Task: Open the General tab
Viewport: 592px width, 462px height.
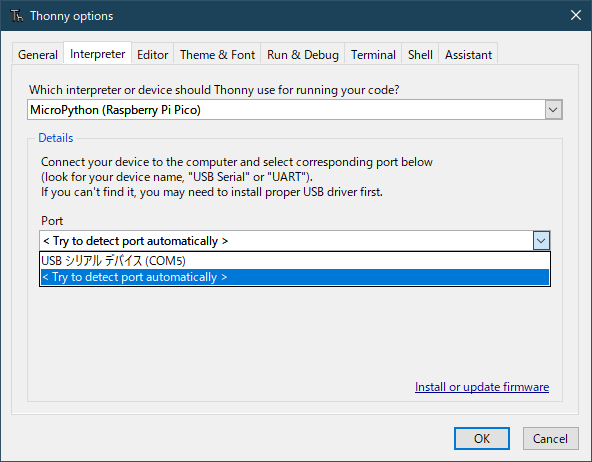Action: [x=38, y=55]
